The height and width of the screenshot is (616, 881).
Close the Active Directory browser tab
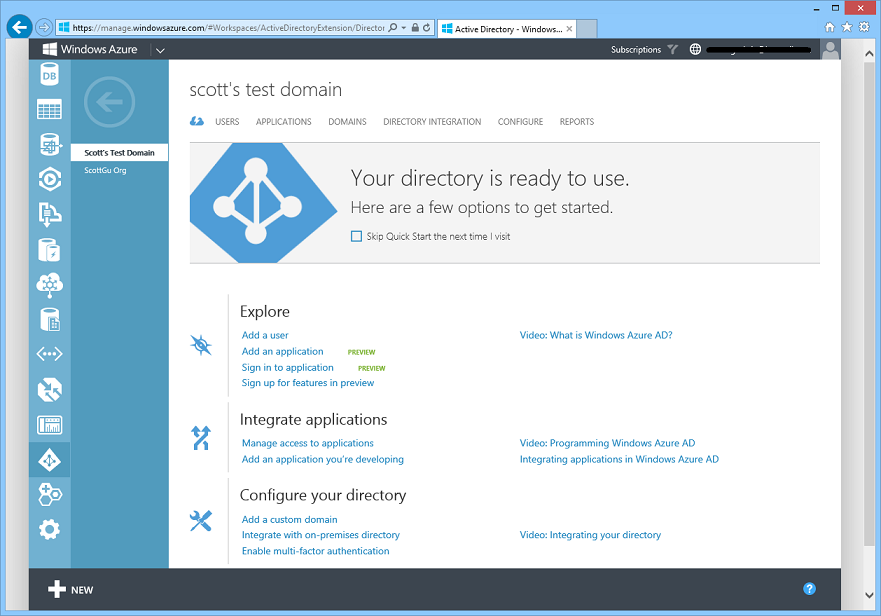pyautogui.click(x=569, y=29)
